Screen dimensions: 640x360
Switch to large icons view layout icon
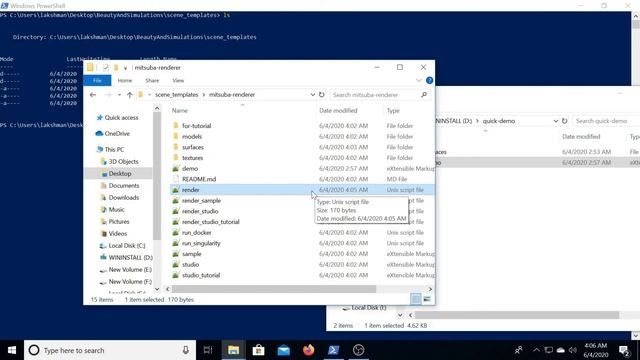[x=427, y=299]
